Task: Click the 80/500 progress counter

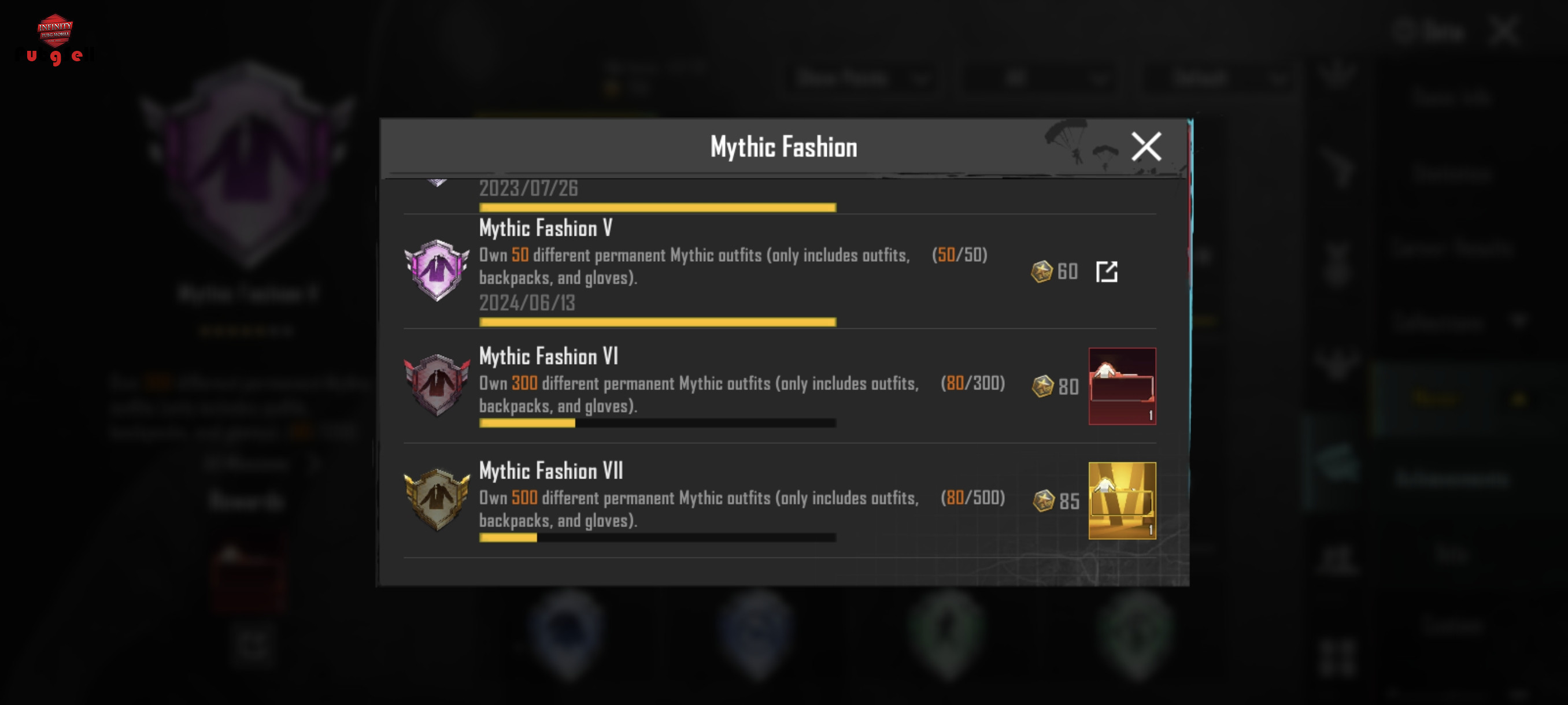Action: [972, 498]
